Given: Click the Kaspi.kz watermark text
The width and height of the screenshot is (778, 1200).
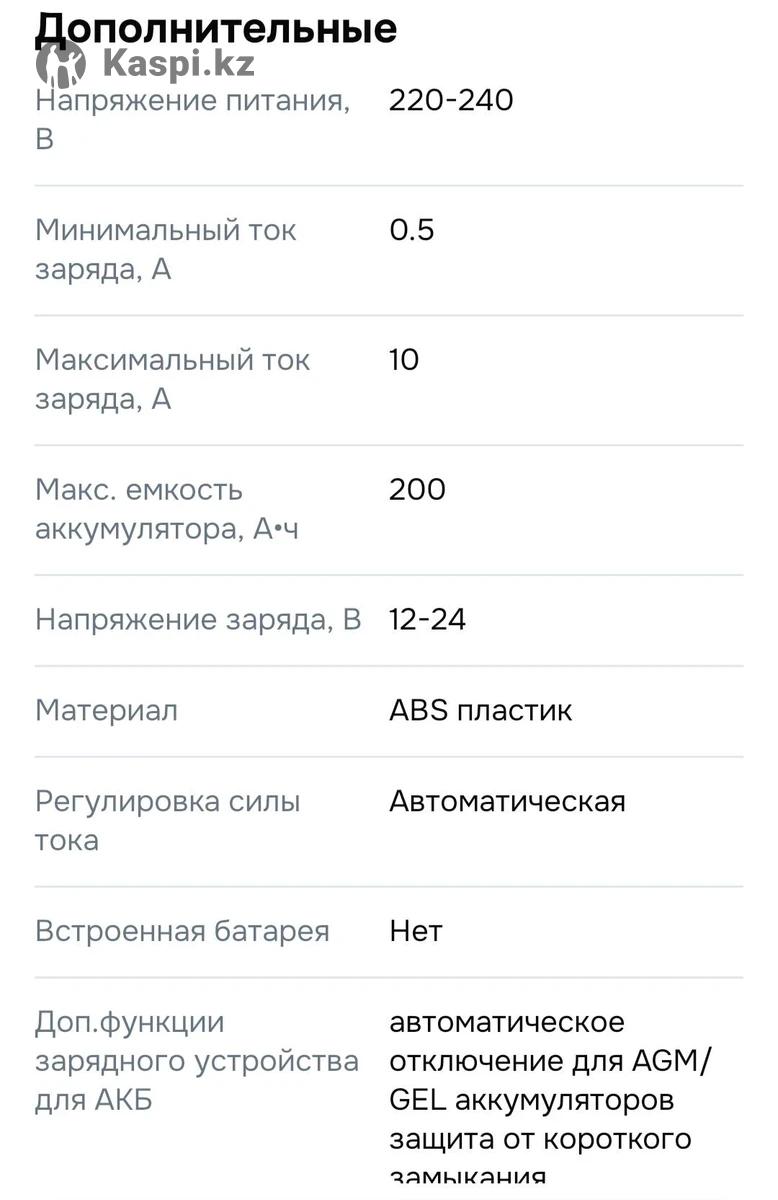Looking at the screenshot, I should point(178,65).
